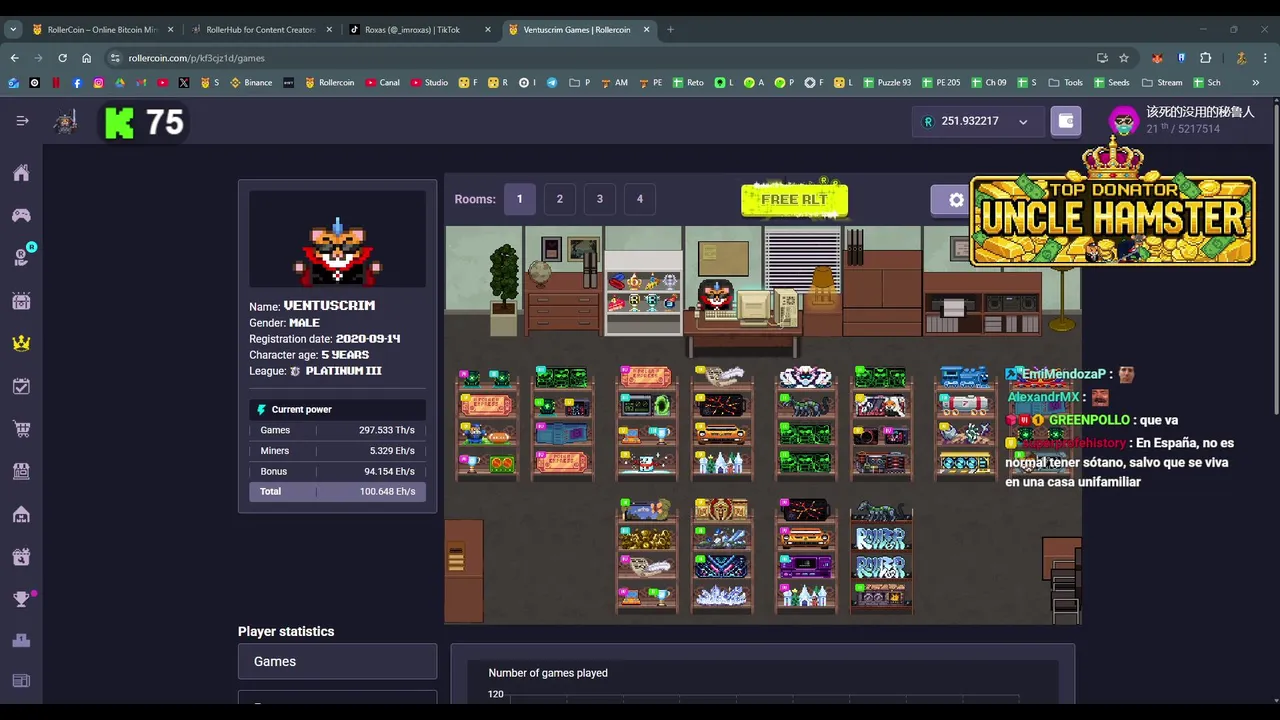Open the checklist tasks icon in sidebar
Screen dimensions: 1280x720
(x=21, y=386)
